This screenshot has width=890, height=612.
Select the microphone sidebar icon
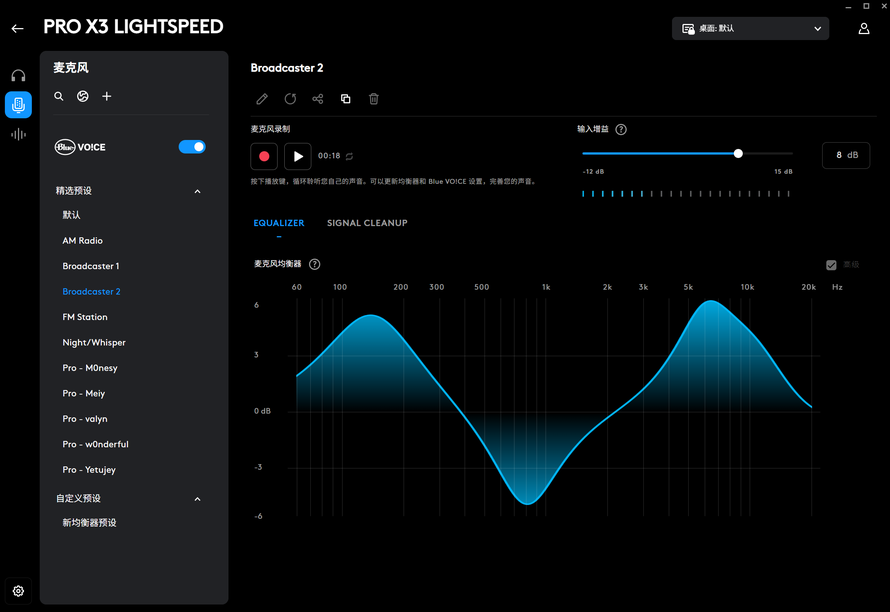tap(18, 104)
